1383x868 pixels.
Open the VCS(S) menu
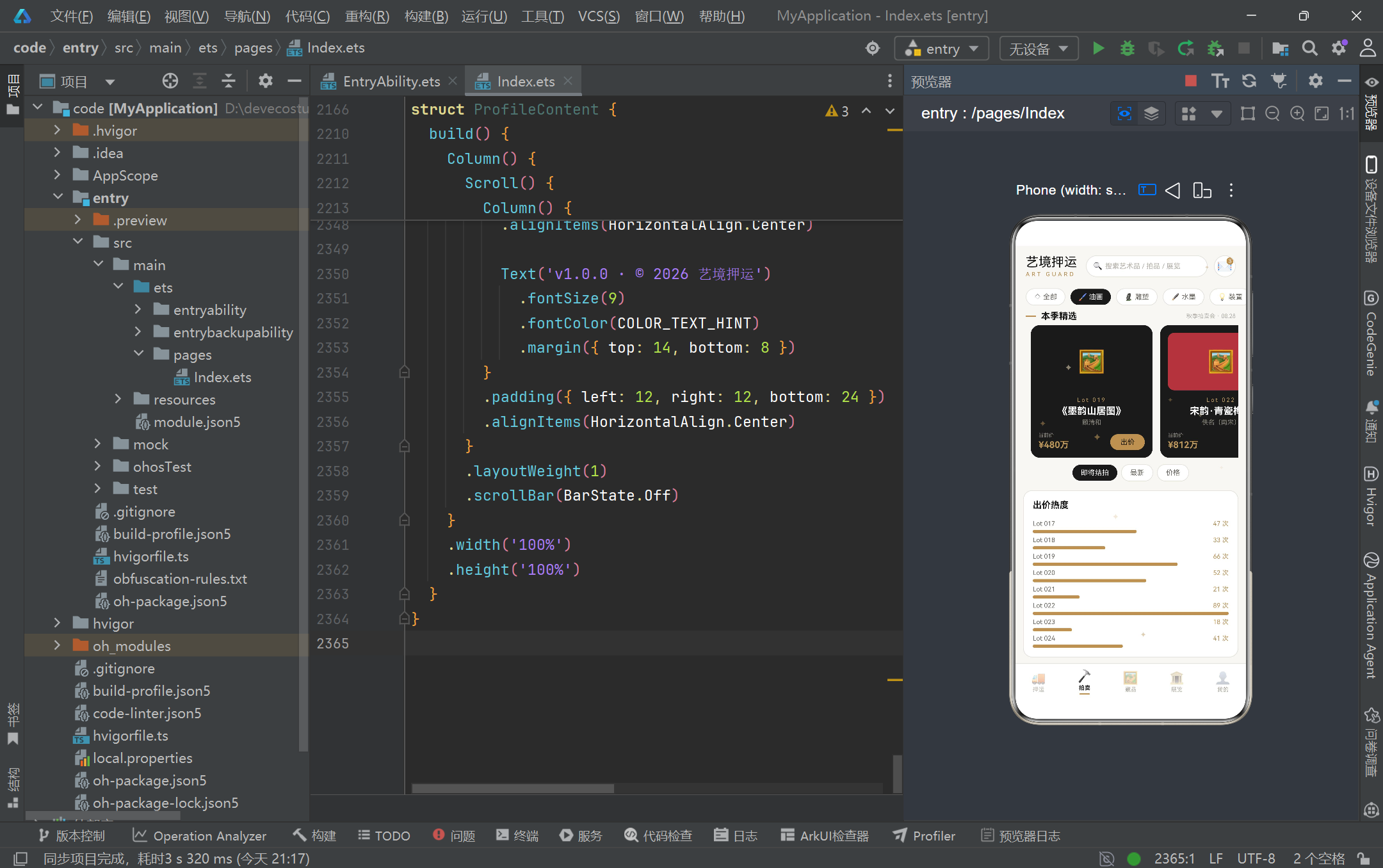point(599,16)
